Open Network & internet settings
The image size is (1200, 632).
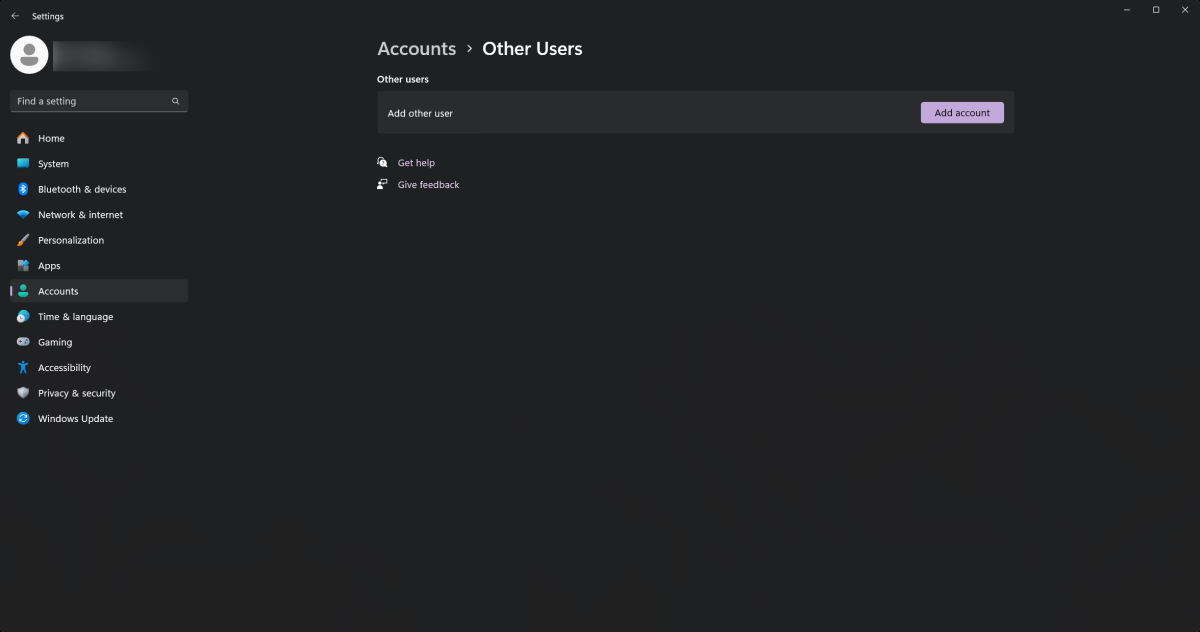(x=22, y=214)
